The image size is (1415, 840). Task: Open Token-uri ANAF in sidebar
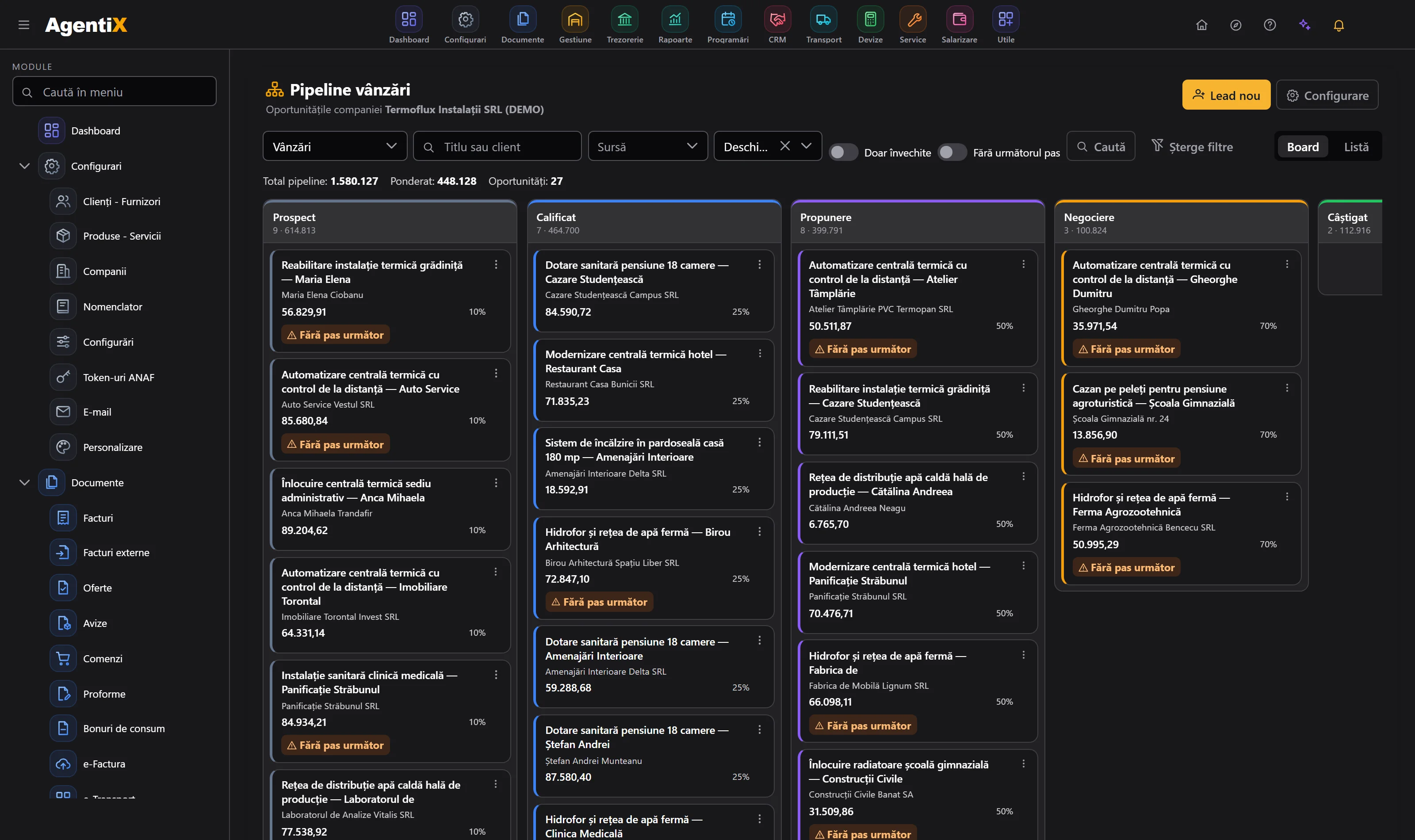click(119, 377)
